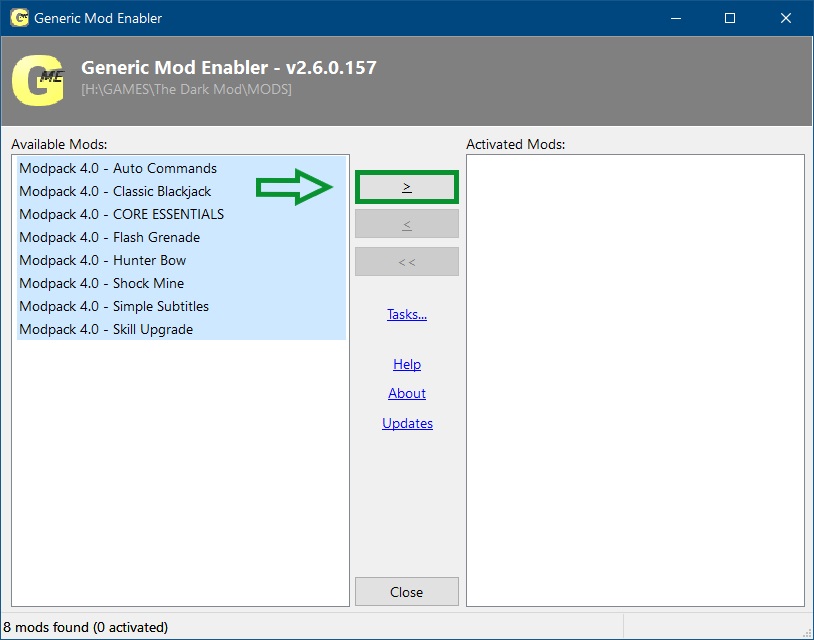Select Modpack 4.0 - Classic Blackjack
Viewport: 814px width, 640px height.
[181, 191]
